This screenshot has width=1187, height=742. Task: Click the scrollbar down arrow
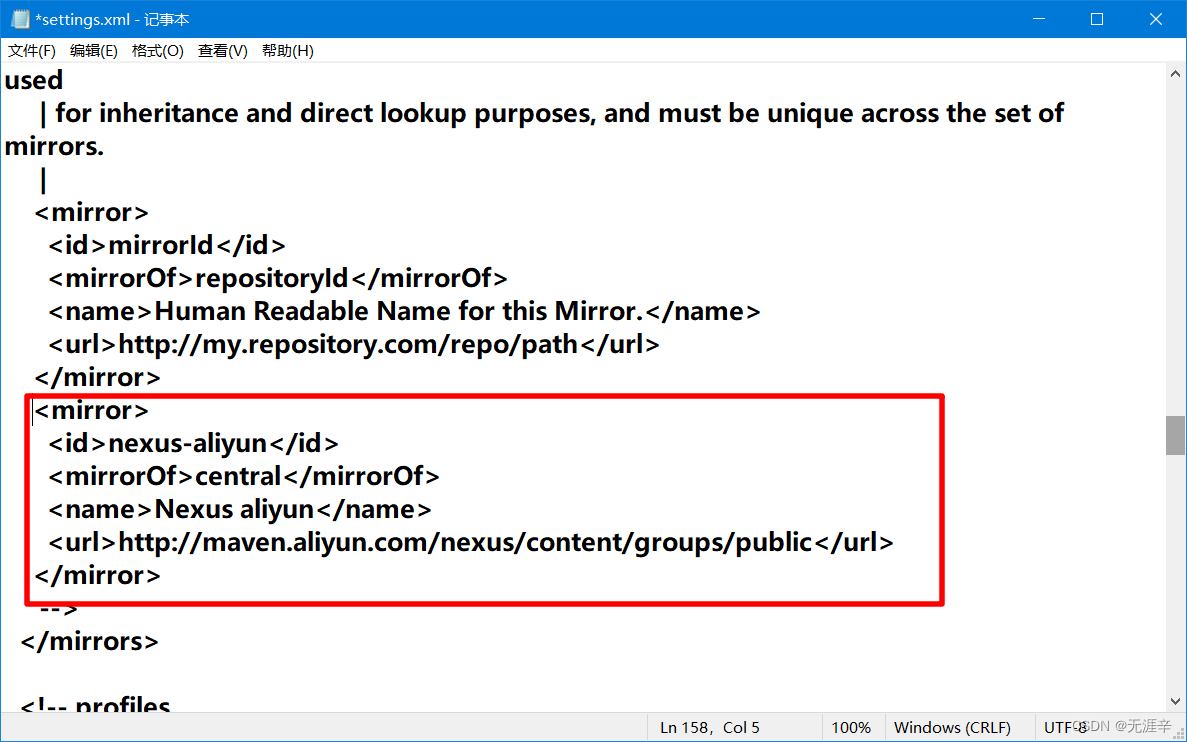(1176, 701)
